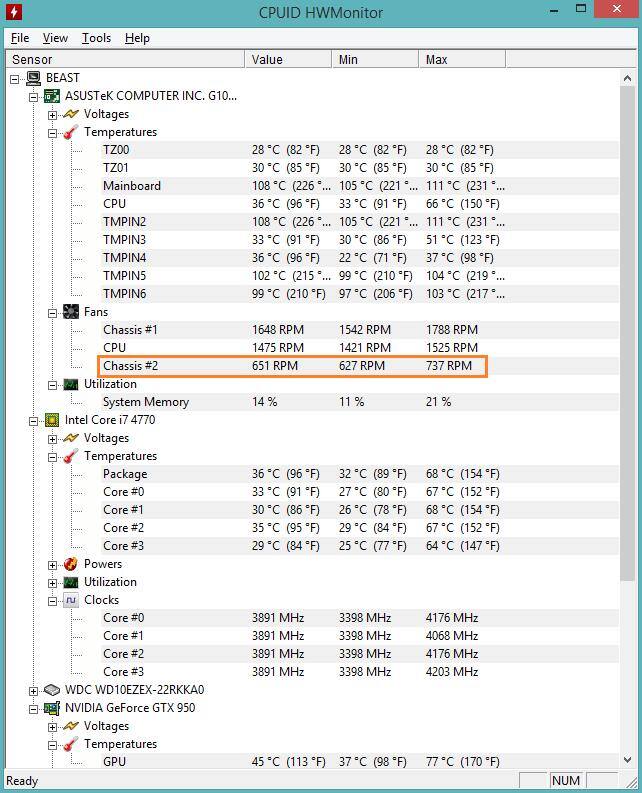Collapse ASUSTeK Temperatures section
Viewport: 642px width, 793px height.
pos(53,134)
